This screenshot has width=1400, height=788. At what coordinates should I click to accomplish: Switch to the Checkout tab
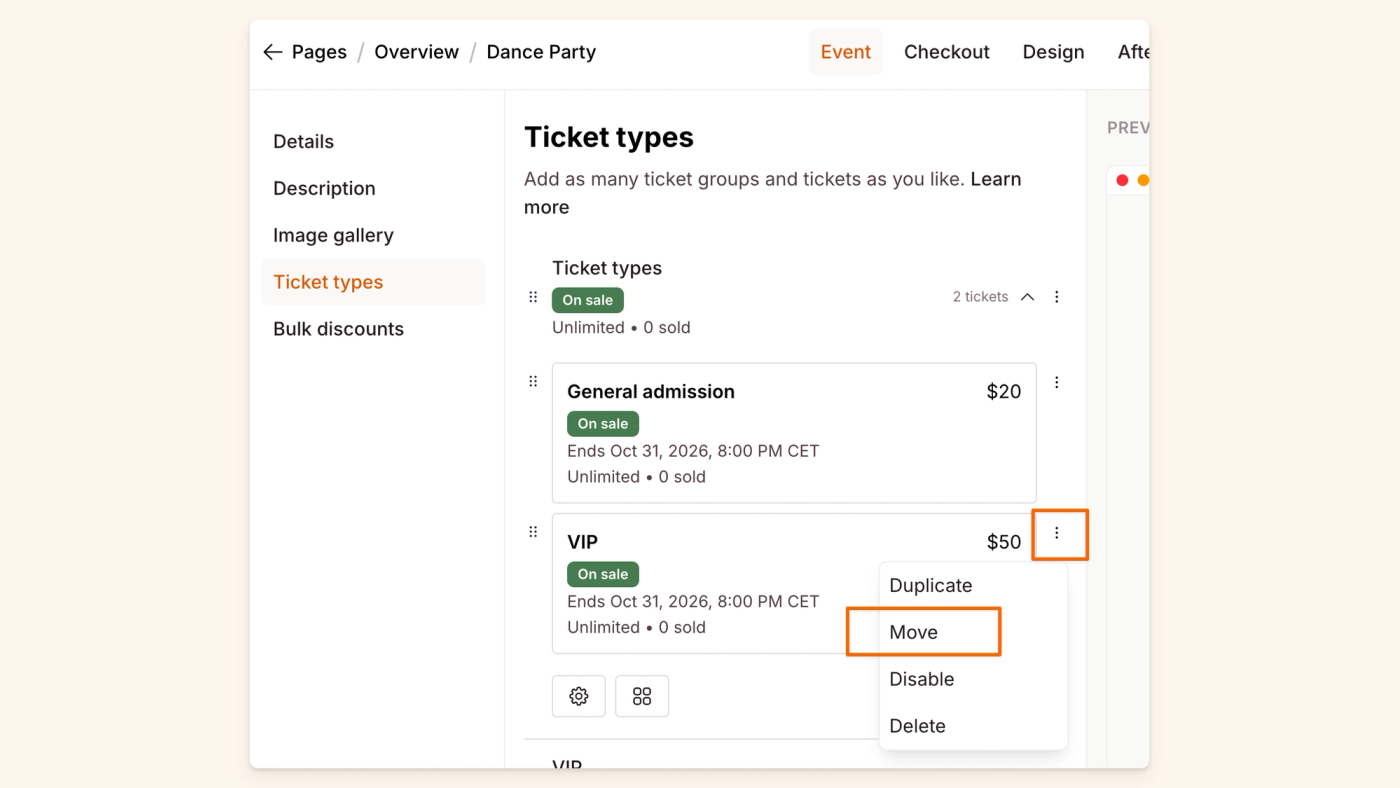[946, 52]
